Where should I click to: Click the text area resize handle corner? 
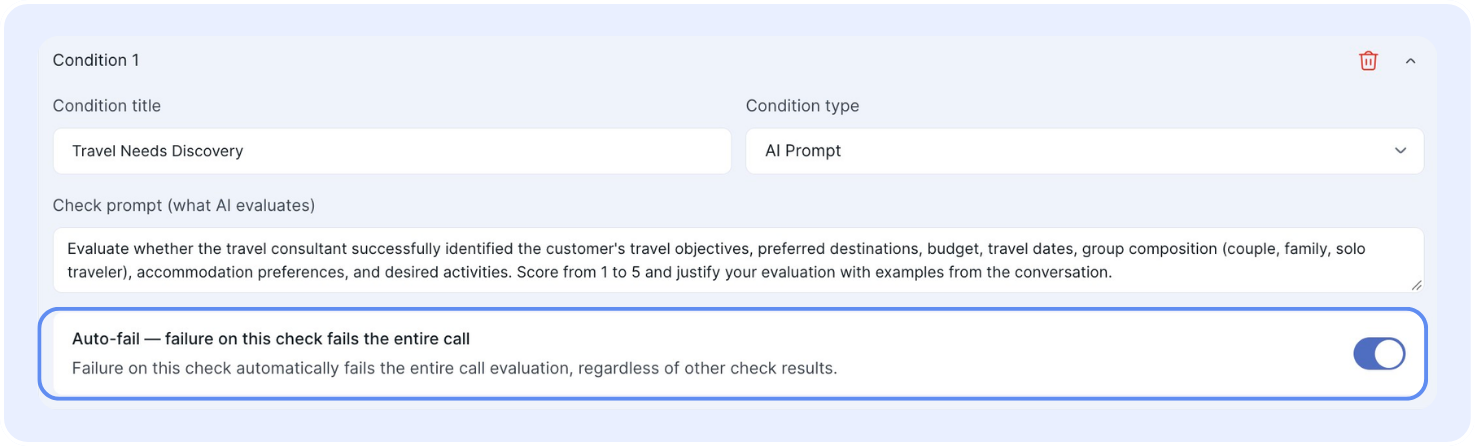pyautogui.click(x=1416, y=285)
